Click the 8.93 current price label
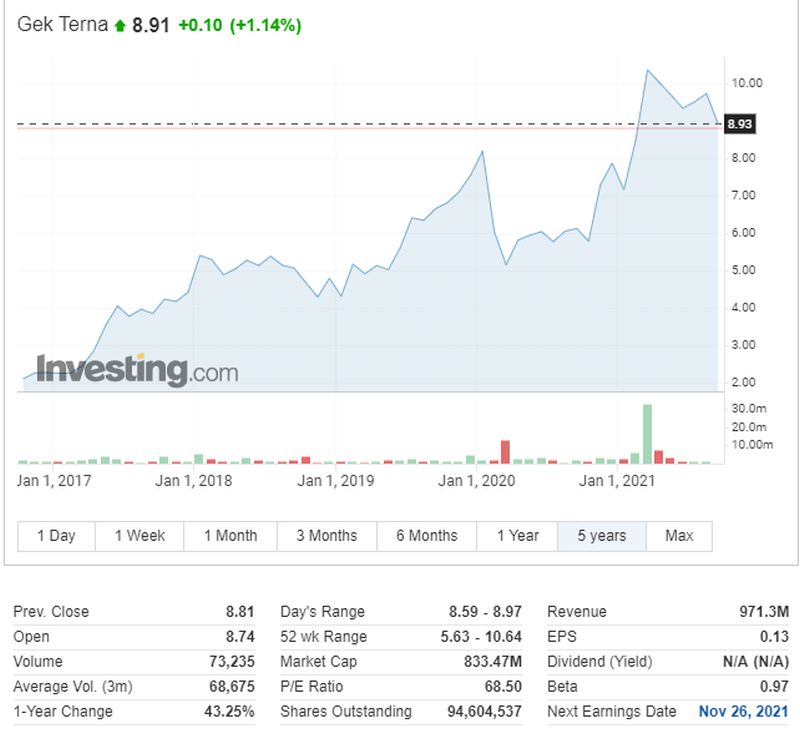The image size is (800, 729). (x=739, y=124)
